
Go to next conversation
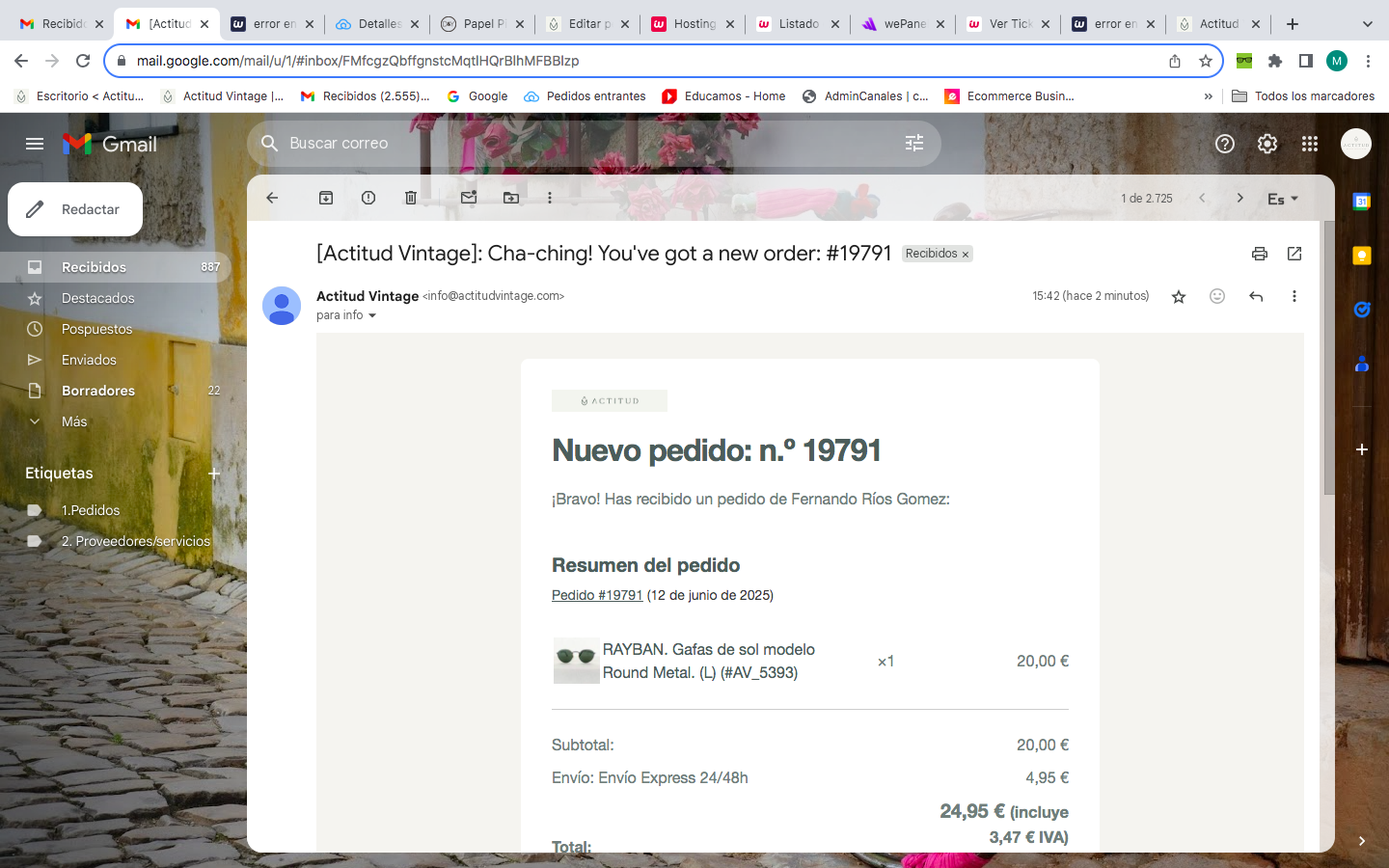1240,198
